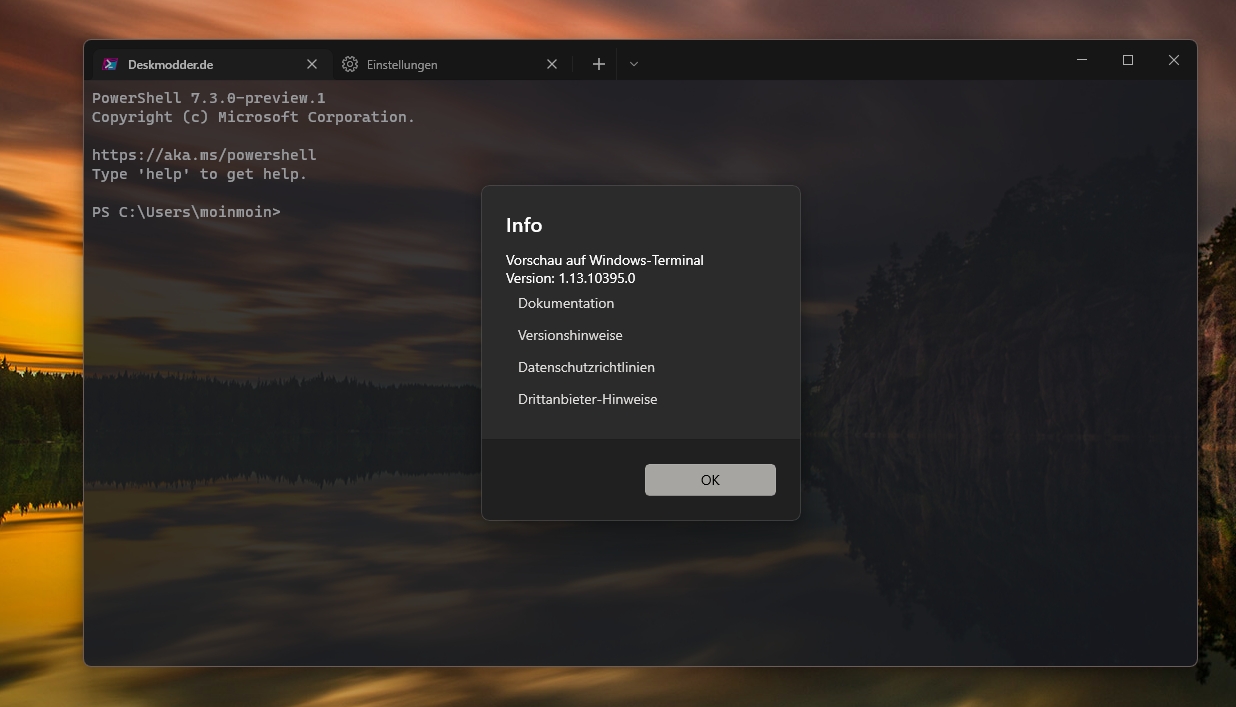Click the PS C:\Users\moinmoin> prompt
Viewport: 1236px width, 707px height.
click(186, 212)
